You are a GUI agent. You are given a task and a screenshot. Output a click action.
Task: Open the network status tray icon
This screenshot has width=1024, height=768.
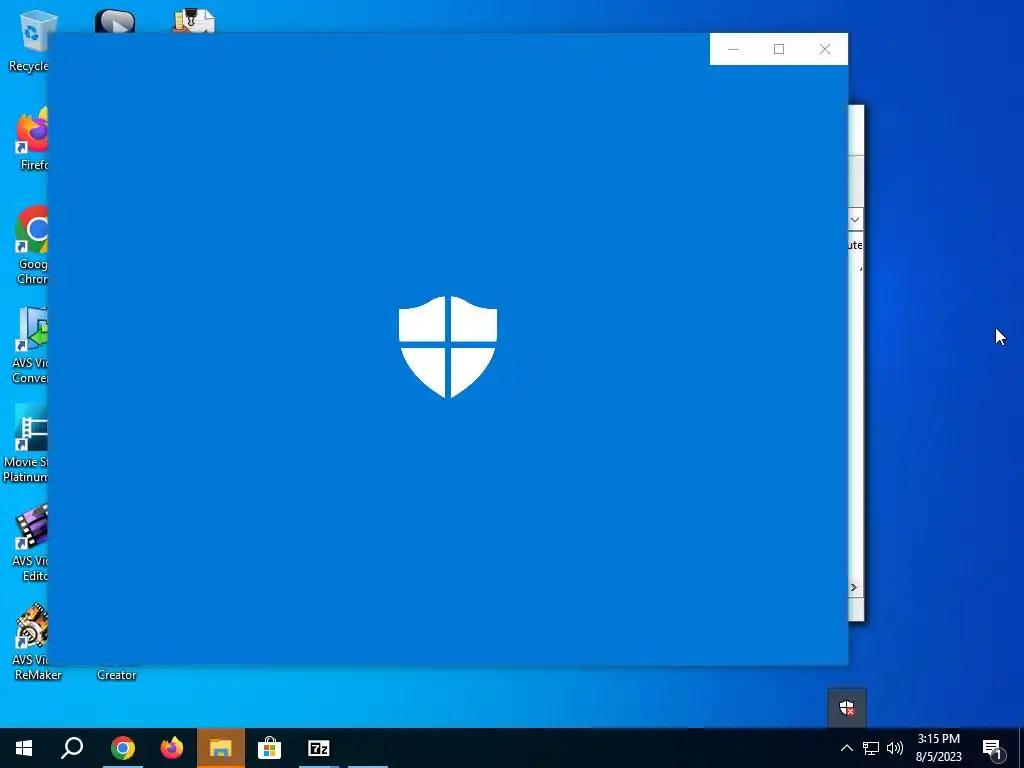pos(871,748)
